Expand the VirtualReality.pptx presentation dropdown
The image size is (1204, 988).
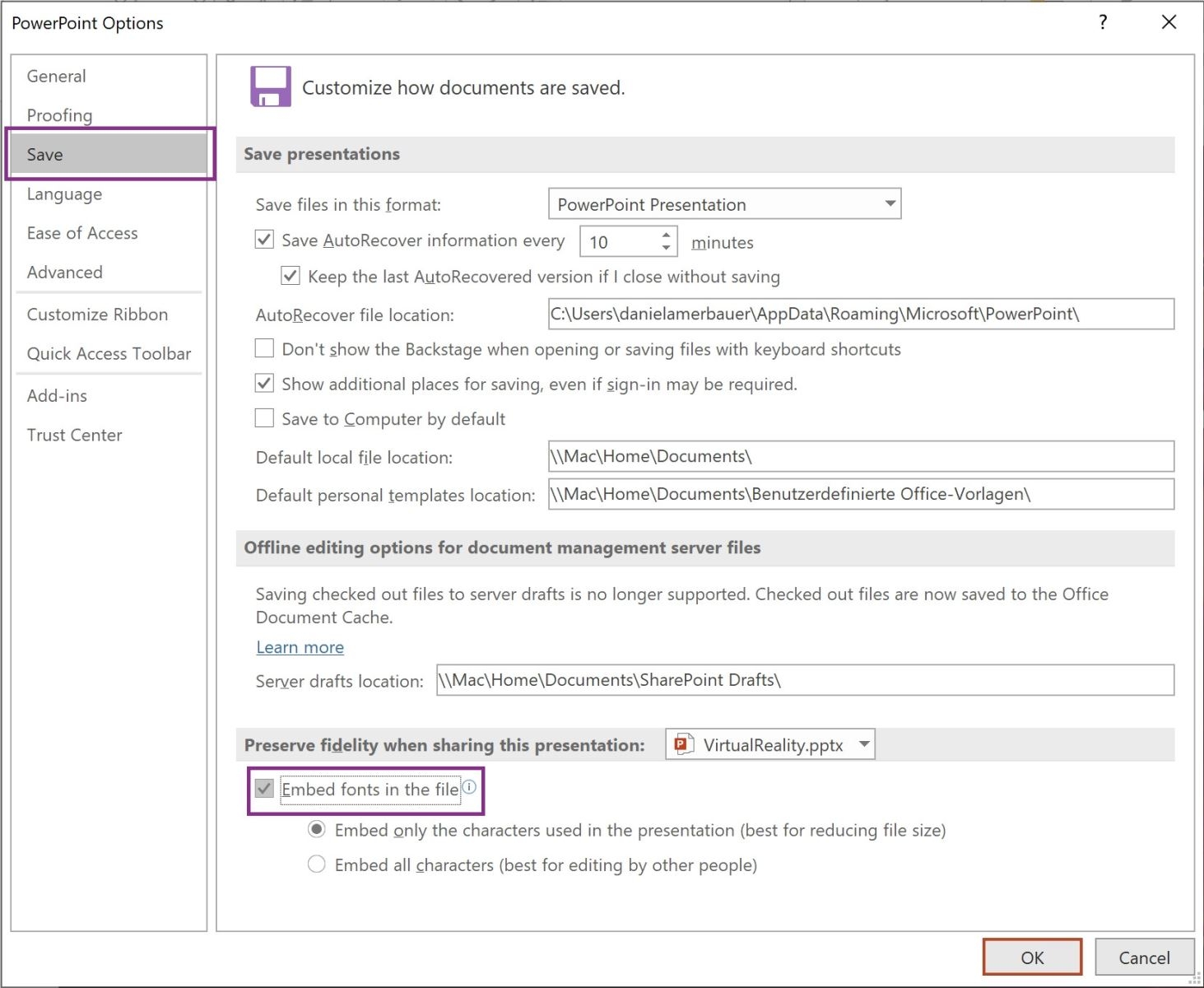click(x=864, y=744)
